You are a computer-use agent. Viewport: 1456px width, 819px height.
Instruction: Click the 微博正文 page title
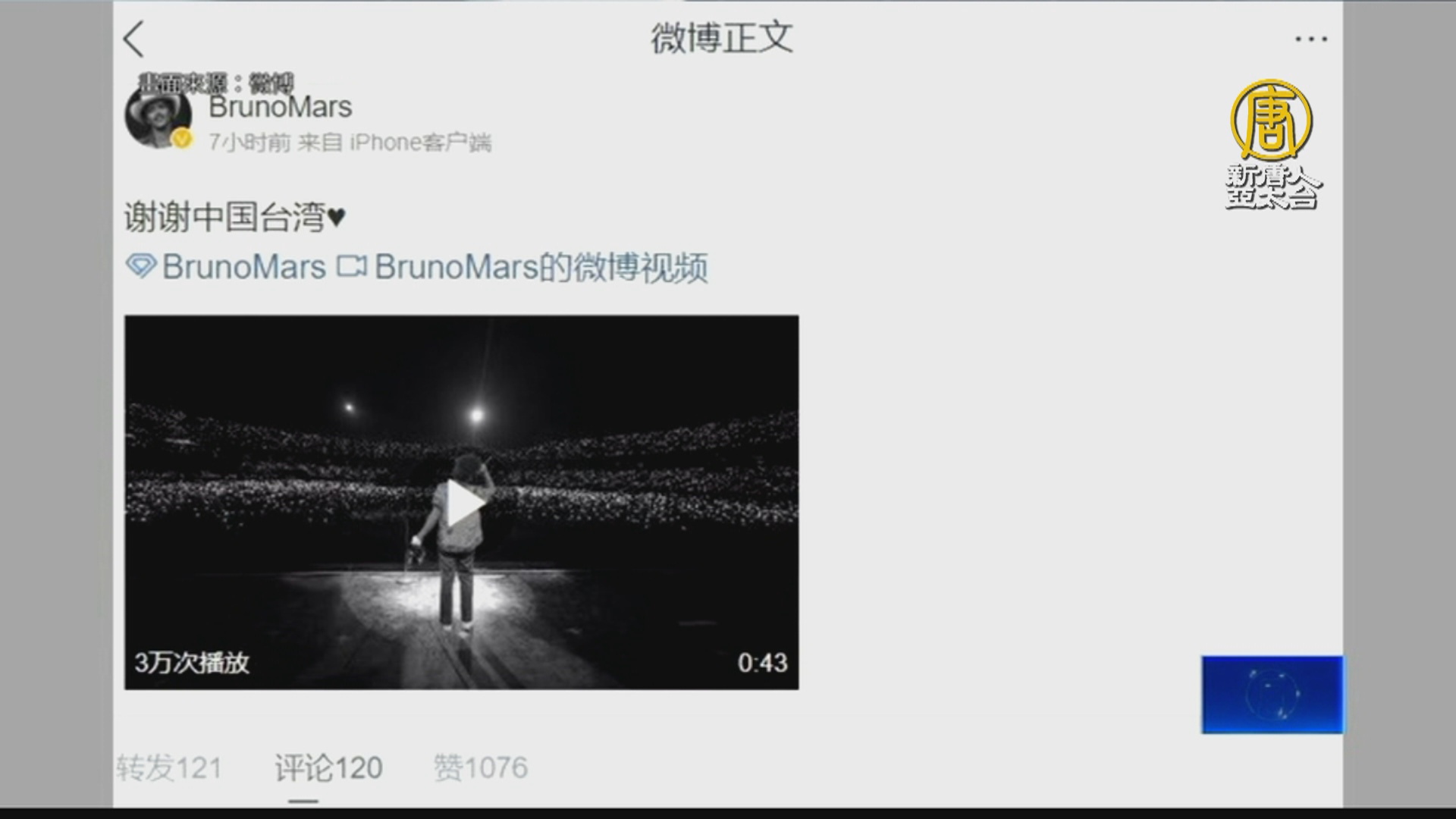[x=722, y=38]
